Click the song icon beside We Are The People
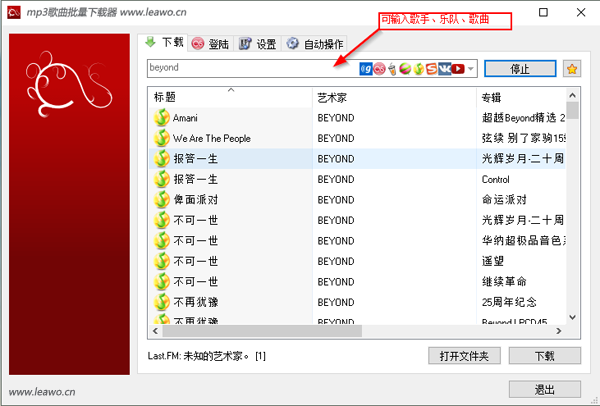 (x=161, y=138)
